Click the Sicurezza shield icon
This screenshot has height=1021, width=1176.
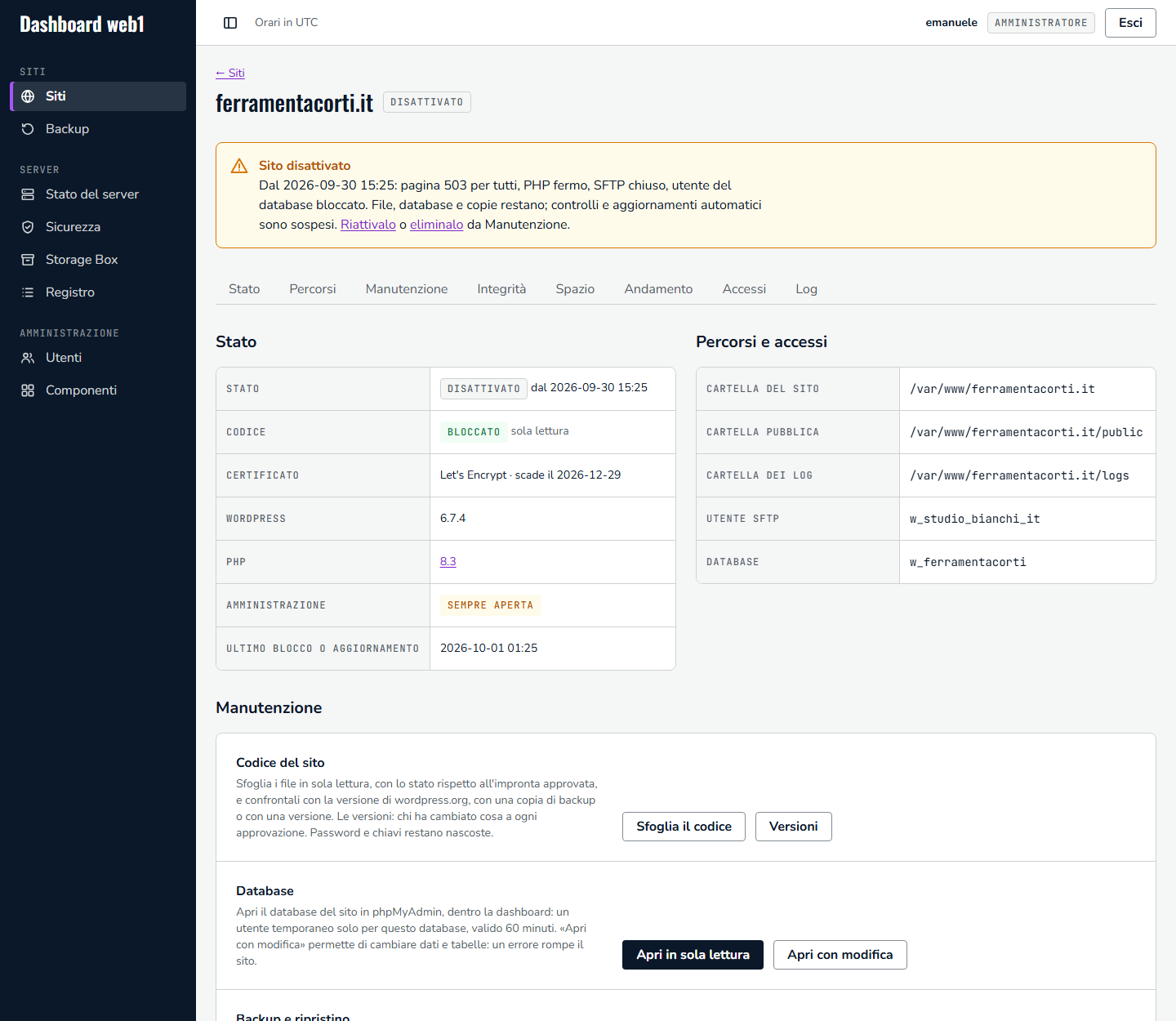(x=28, y=227)
